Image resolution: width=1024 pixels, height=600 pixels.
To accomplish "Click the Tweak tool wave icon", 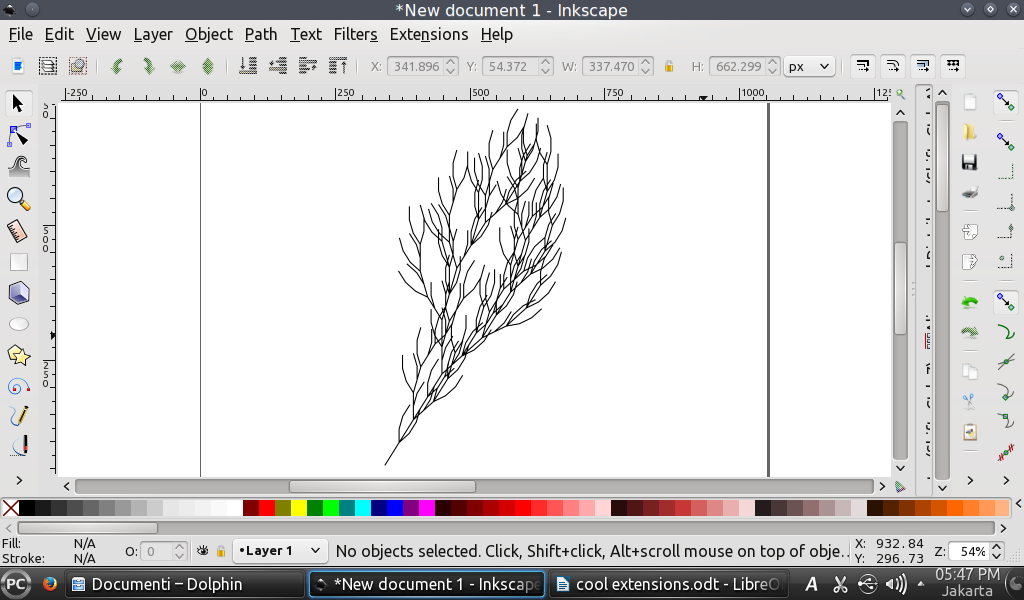I will (x=18, y=166).
